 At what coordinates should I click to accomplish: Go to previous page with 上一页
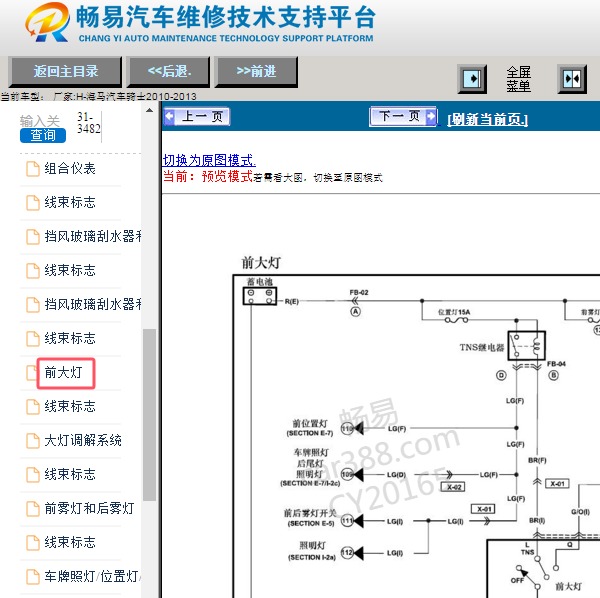[197, 116]
